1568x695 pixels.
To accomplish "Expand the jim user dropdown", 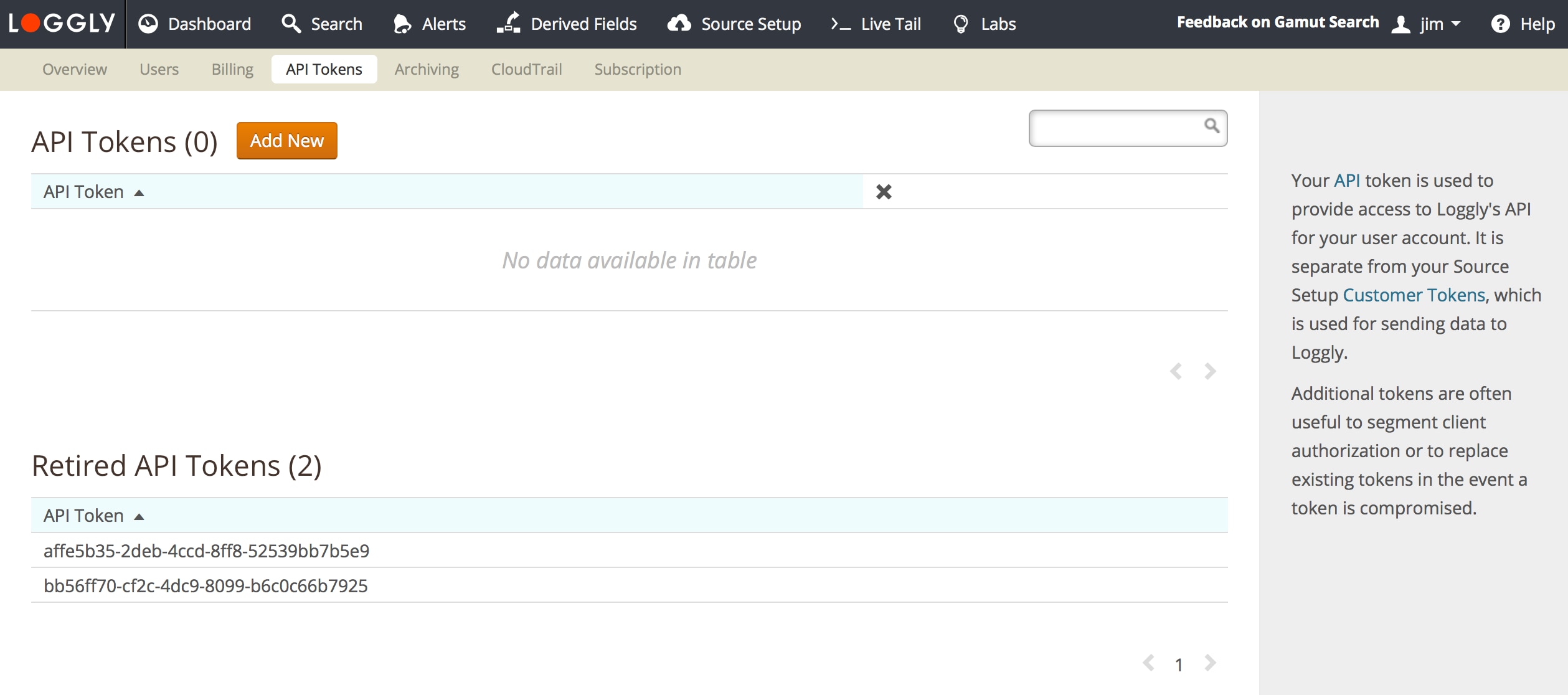I will [1431, 24].
